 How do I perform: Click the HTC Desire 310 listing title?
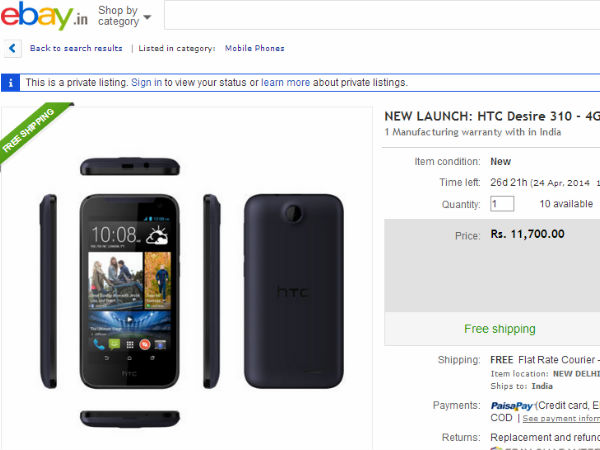(x=492, y=115)
